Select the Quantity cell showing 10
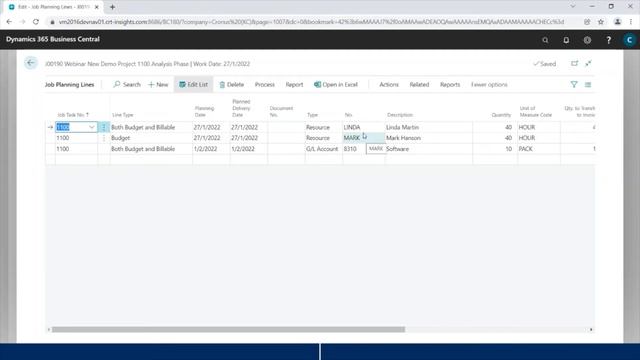This screenshot has height=360, width=640. click(495, 149)
